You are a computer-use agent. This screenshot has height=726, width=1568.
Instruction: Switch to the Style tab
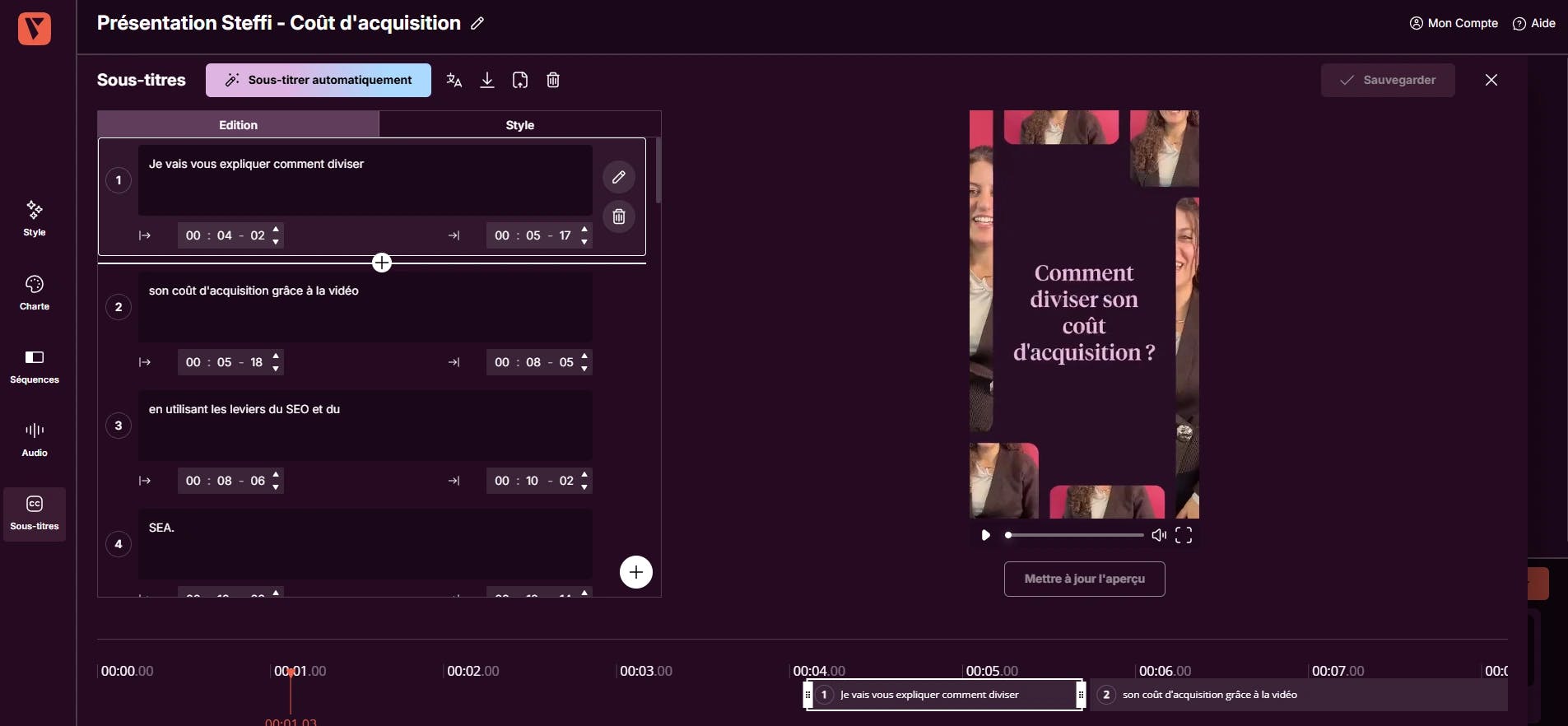click(520, 124)
